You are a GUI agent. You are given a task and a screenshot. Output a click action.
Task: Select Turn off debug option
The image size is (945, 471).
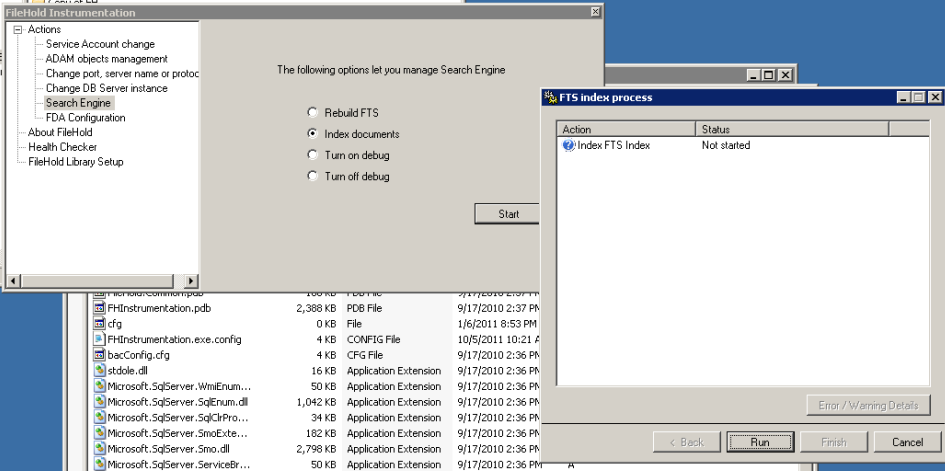[x=312, y=176]
